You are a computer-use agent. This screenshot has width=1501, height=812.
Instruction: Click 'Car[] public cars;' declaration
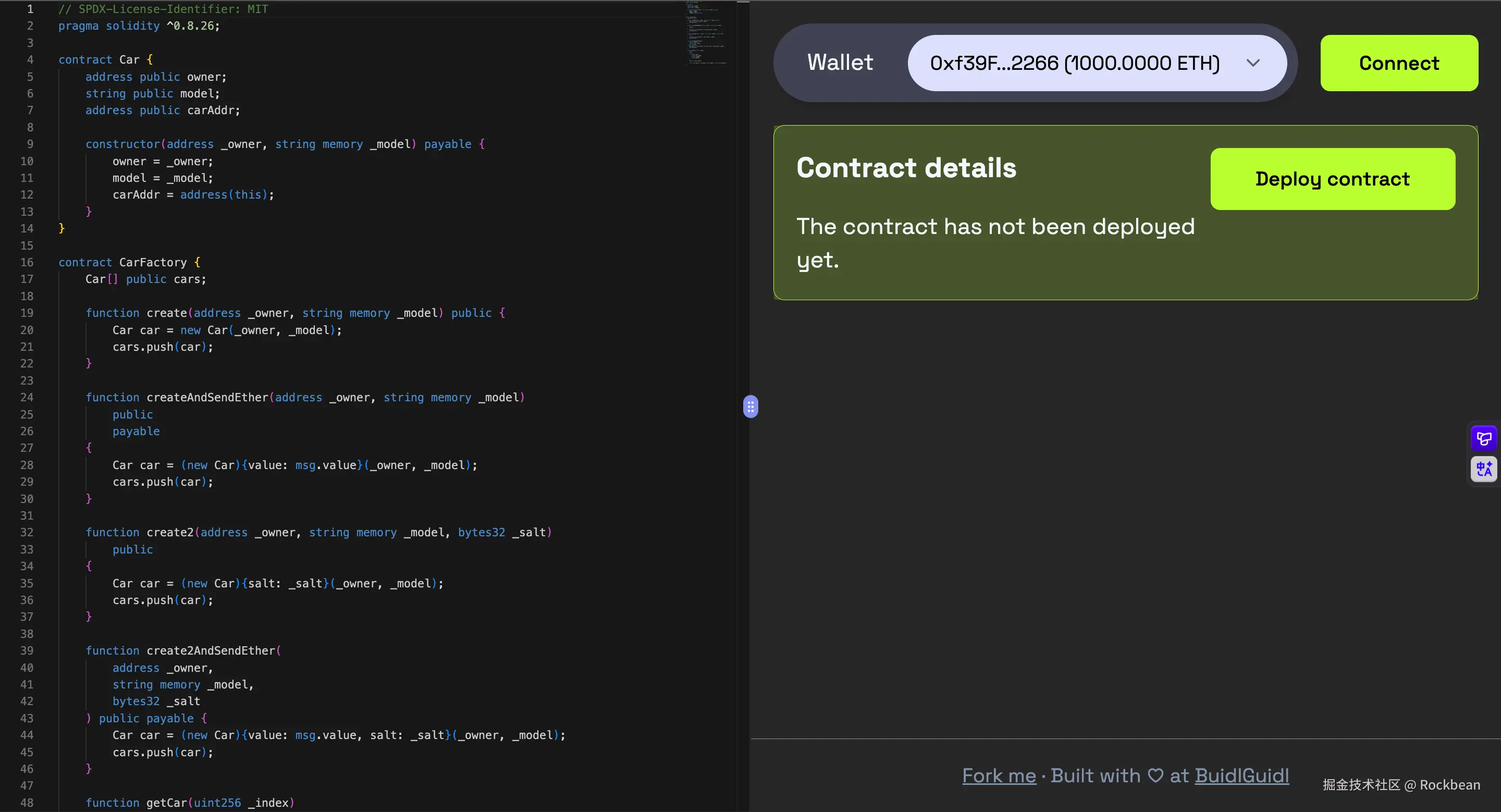[x=146, y=279]
